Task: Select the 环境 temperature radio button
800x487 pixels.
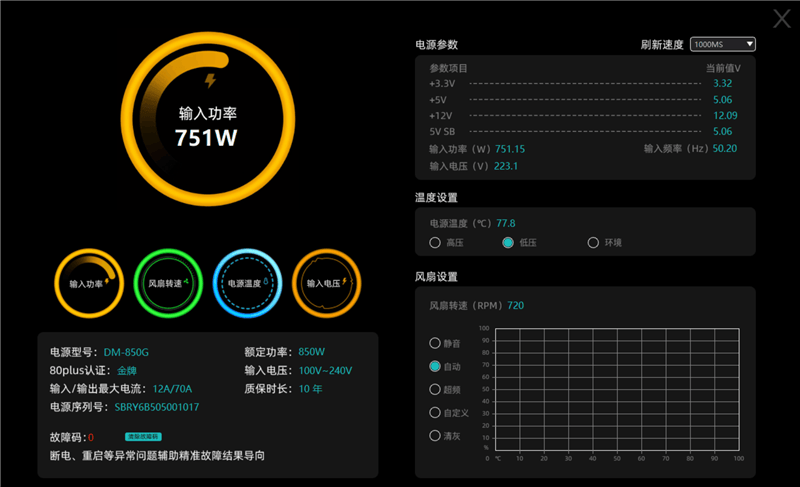Action: (x=593, y=243)
